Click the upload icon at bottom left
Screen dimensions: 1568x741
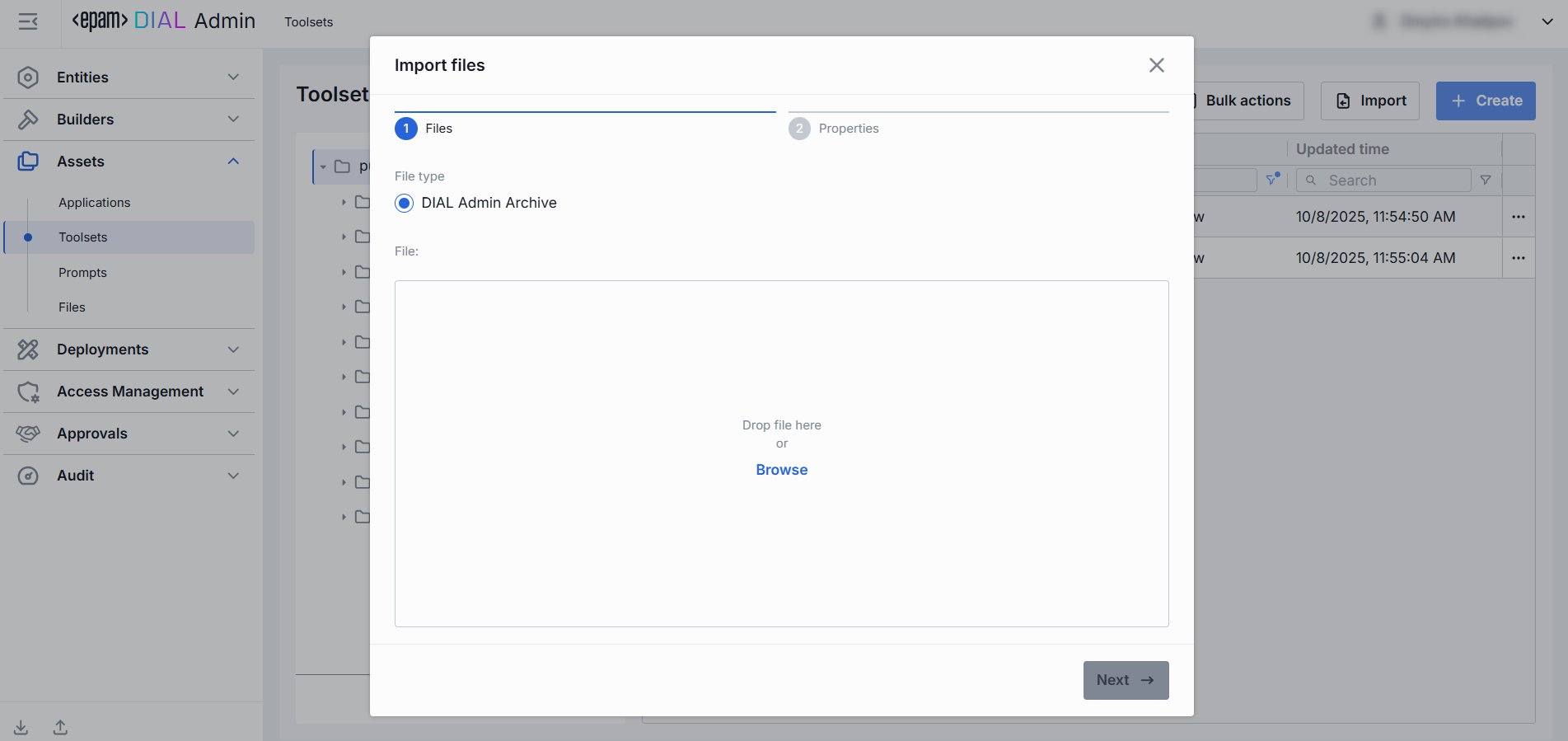[60, 728]
